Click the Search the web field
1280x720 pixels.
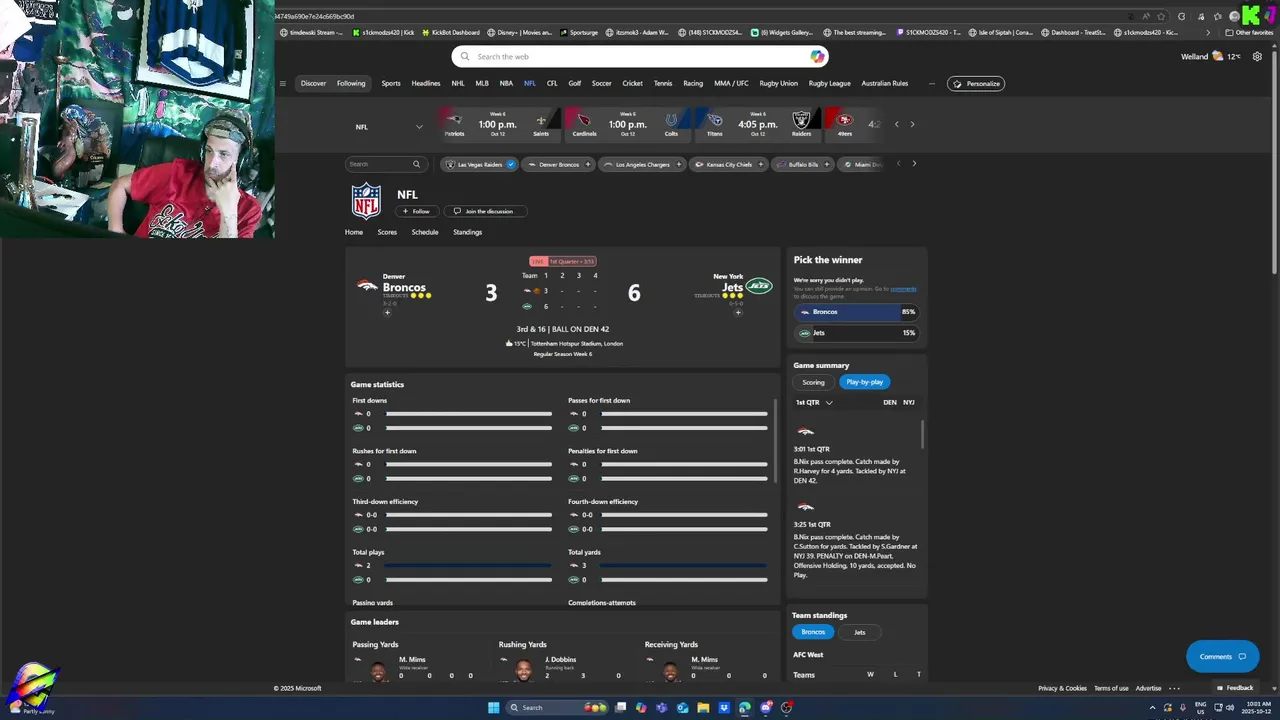pos(640,57)
